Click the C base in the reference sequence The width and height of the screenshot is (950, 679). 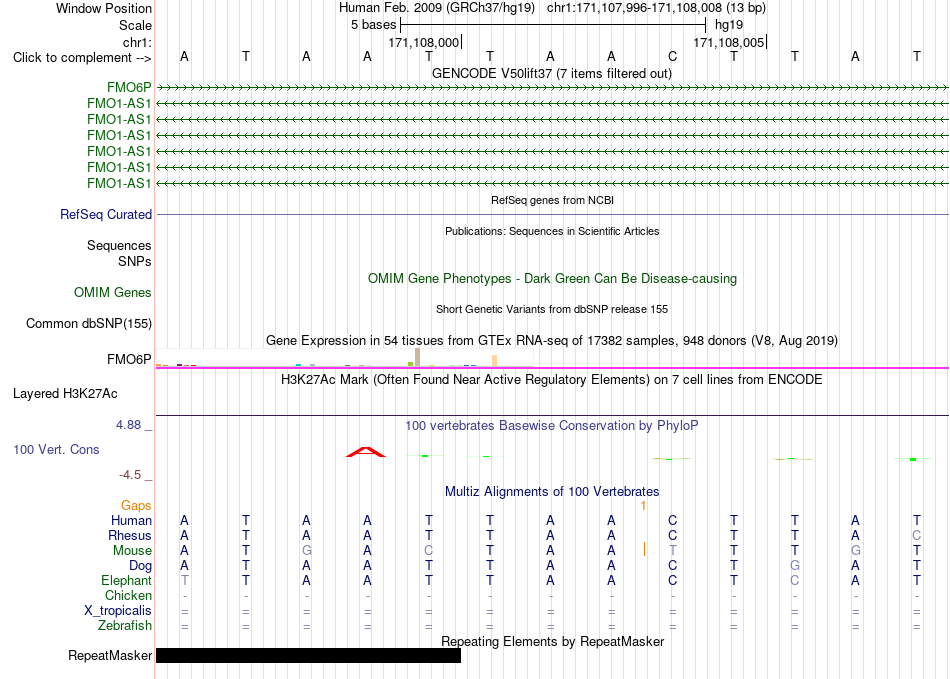point(673,56)
